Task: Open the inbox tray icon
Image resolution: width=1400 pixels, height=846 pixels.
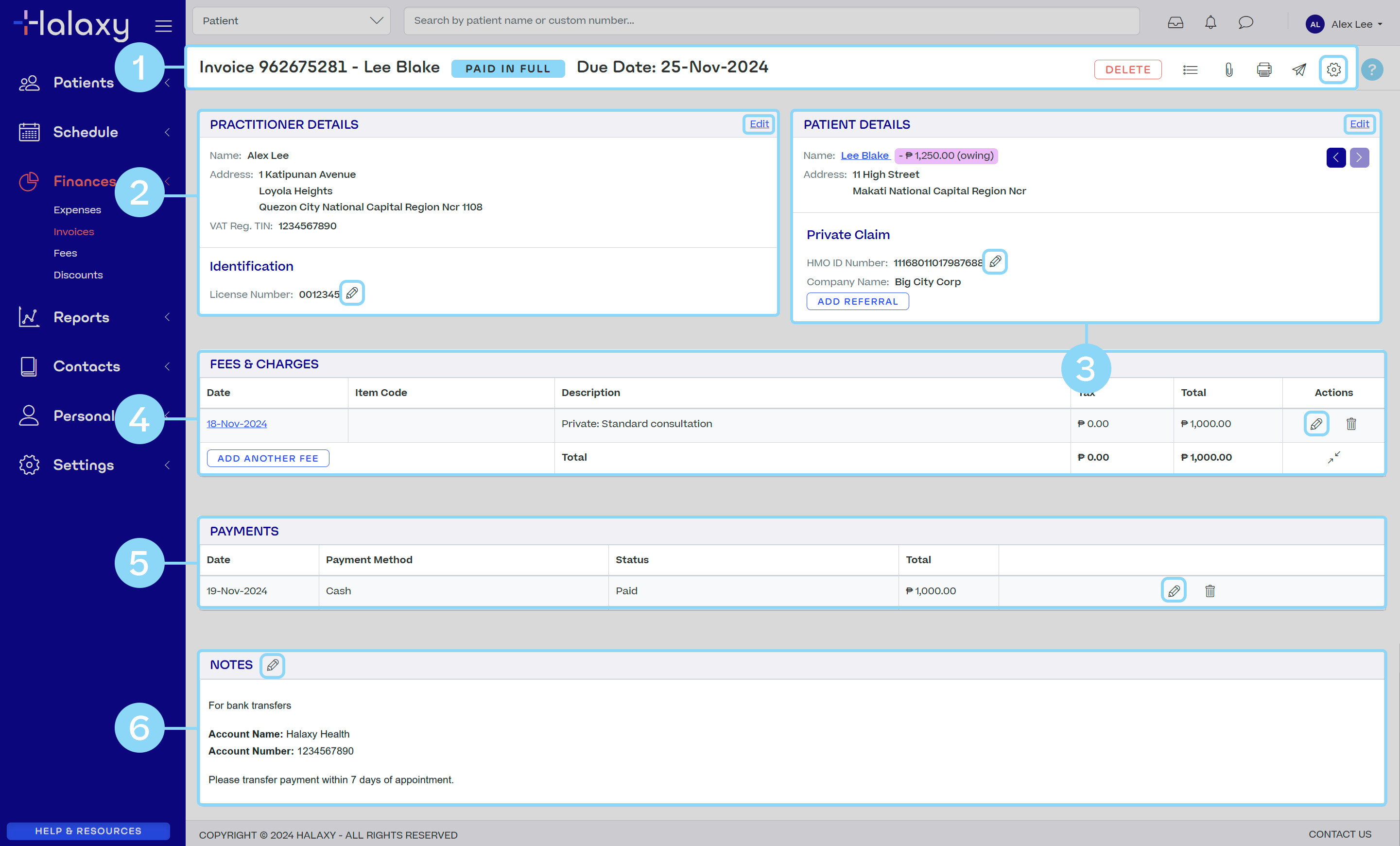Action: 1175,23
